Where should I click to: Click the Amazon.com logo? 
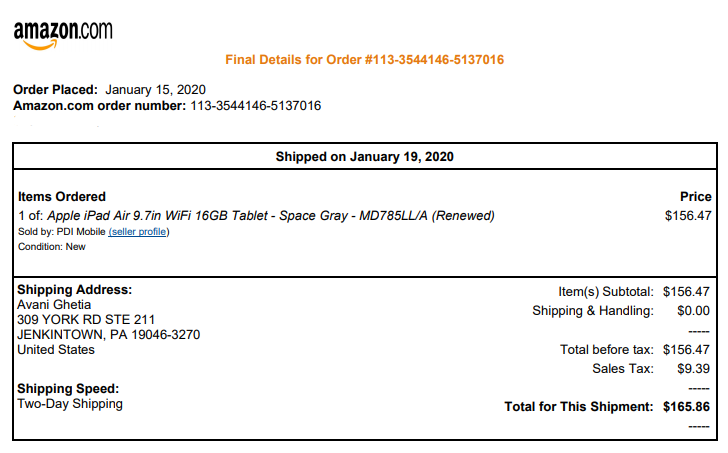tap(62, 34)
